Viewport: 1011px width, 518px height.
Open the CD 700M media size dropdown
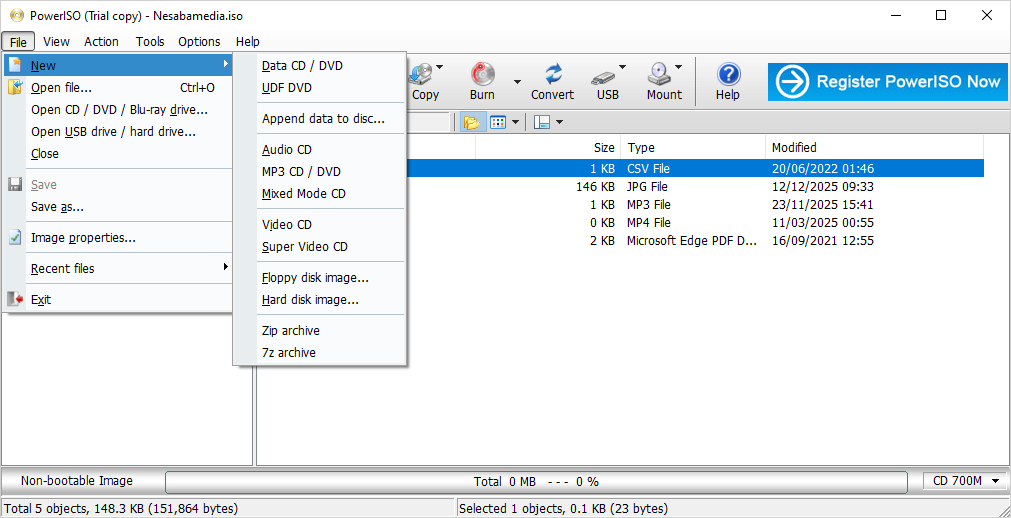click(964, 481)
